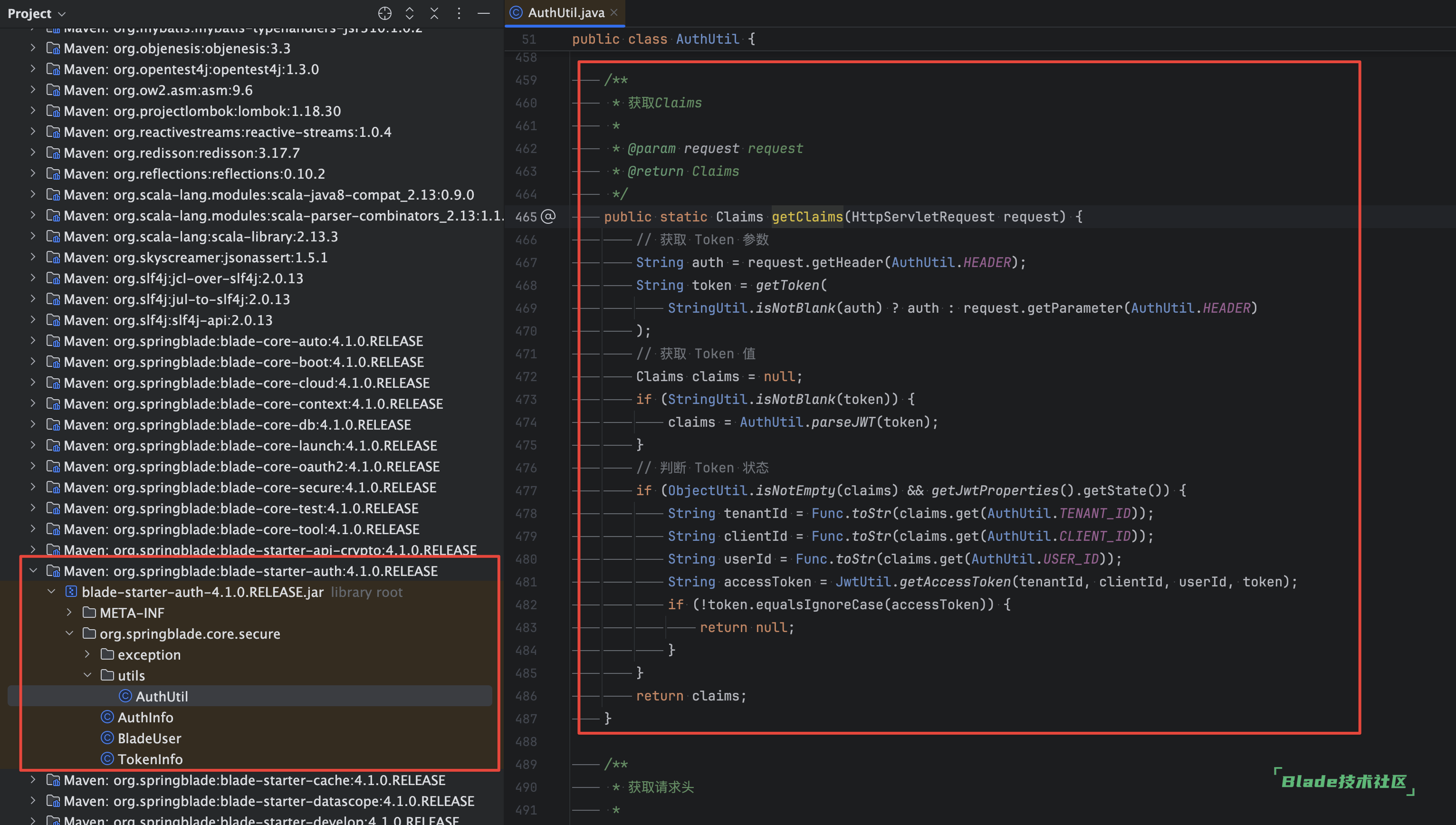Collapse the org.springblade.core.secure package

69,633
